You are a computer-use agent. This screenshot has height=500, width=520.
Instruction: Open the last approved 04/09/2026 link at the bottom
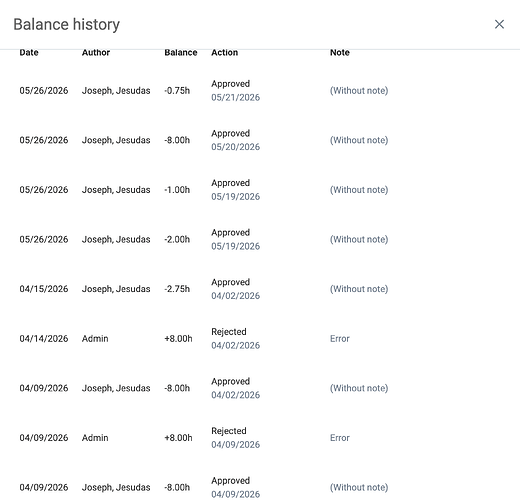(235, 494)
